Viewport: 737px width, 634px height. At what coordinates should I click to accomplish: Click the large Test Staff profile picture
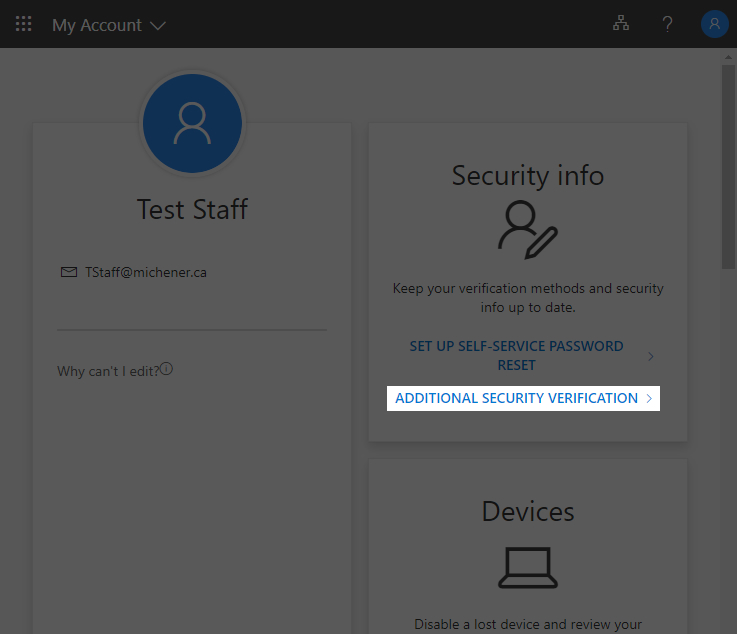point(192,124)
